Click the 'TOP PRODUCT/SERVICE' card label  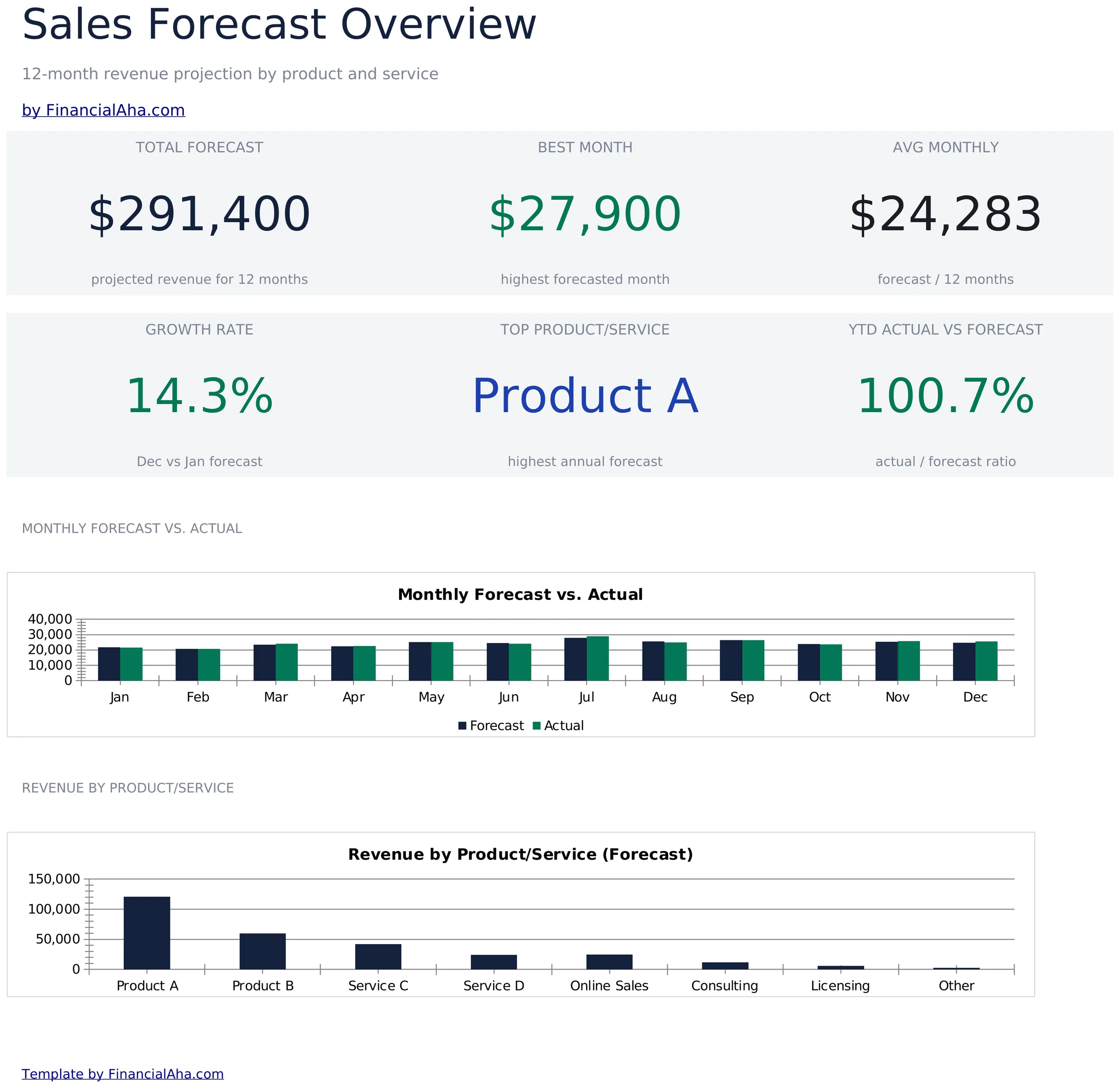pyautogui.click(x=585, y=330)
